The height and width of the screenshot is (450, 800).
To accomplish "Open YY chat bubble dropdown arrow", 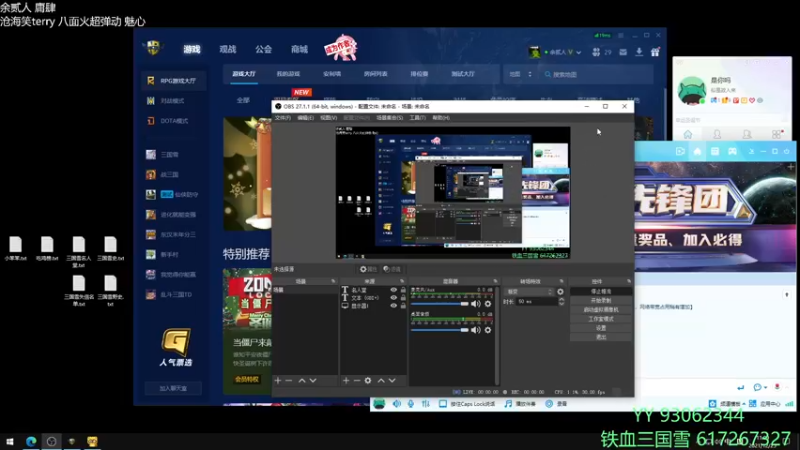I will (765, 387).
